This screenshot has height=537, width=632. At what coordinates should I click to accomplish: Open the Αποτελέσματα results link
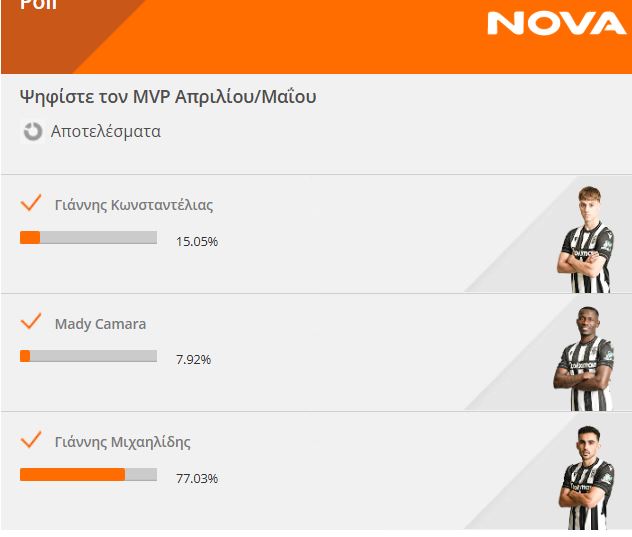pos(106,131)
